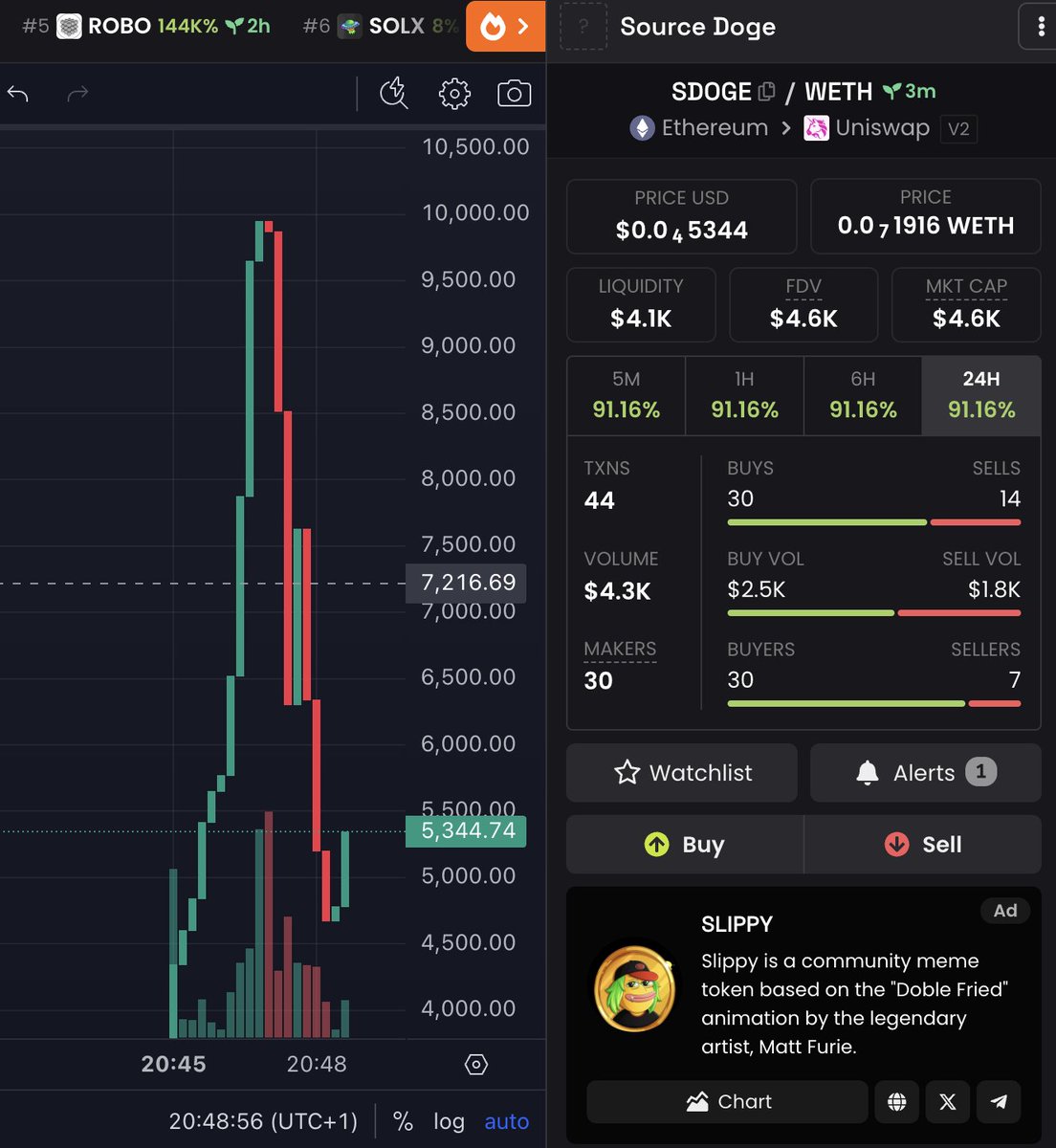Click the Uniswap logo icon
This screenshot has width=1056, height=1148.
pyautogui.click(x=816, y=128)
